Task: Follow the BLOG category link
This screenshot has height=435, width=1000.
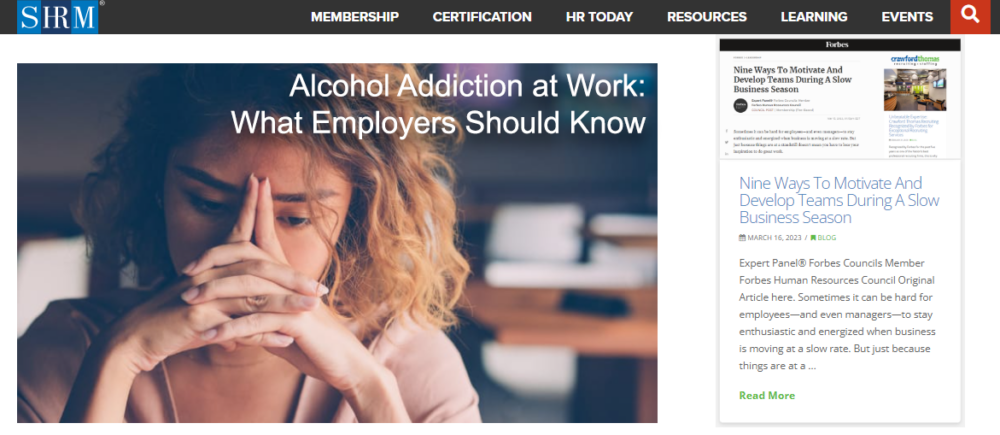Action: click(x=827, y=238)
